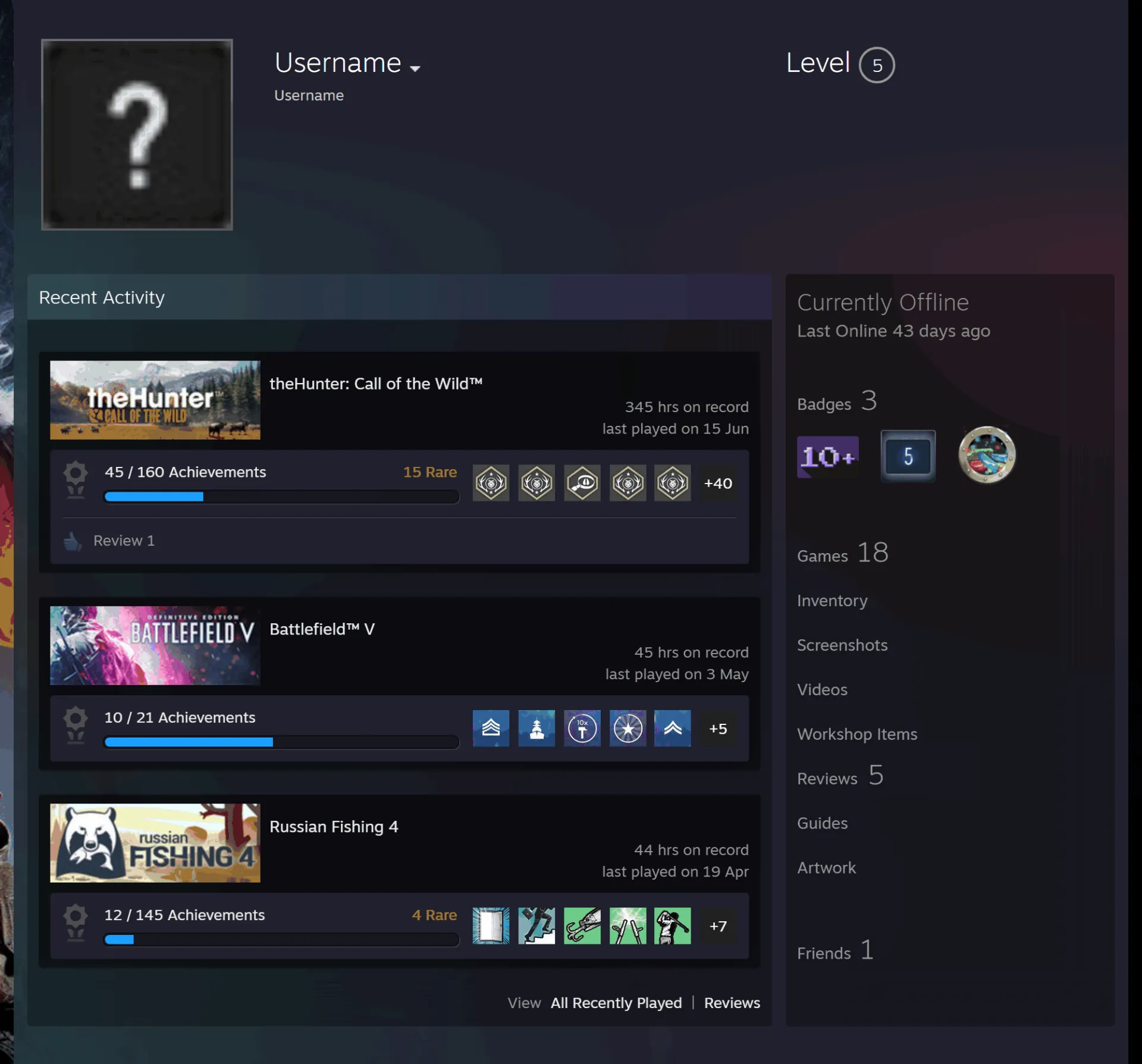Click the theHunter: Call of the Wild™ title
The height and width of the screenshot is (1064, 1142).
(376, 384)
